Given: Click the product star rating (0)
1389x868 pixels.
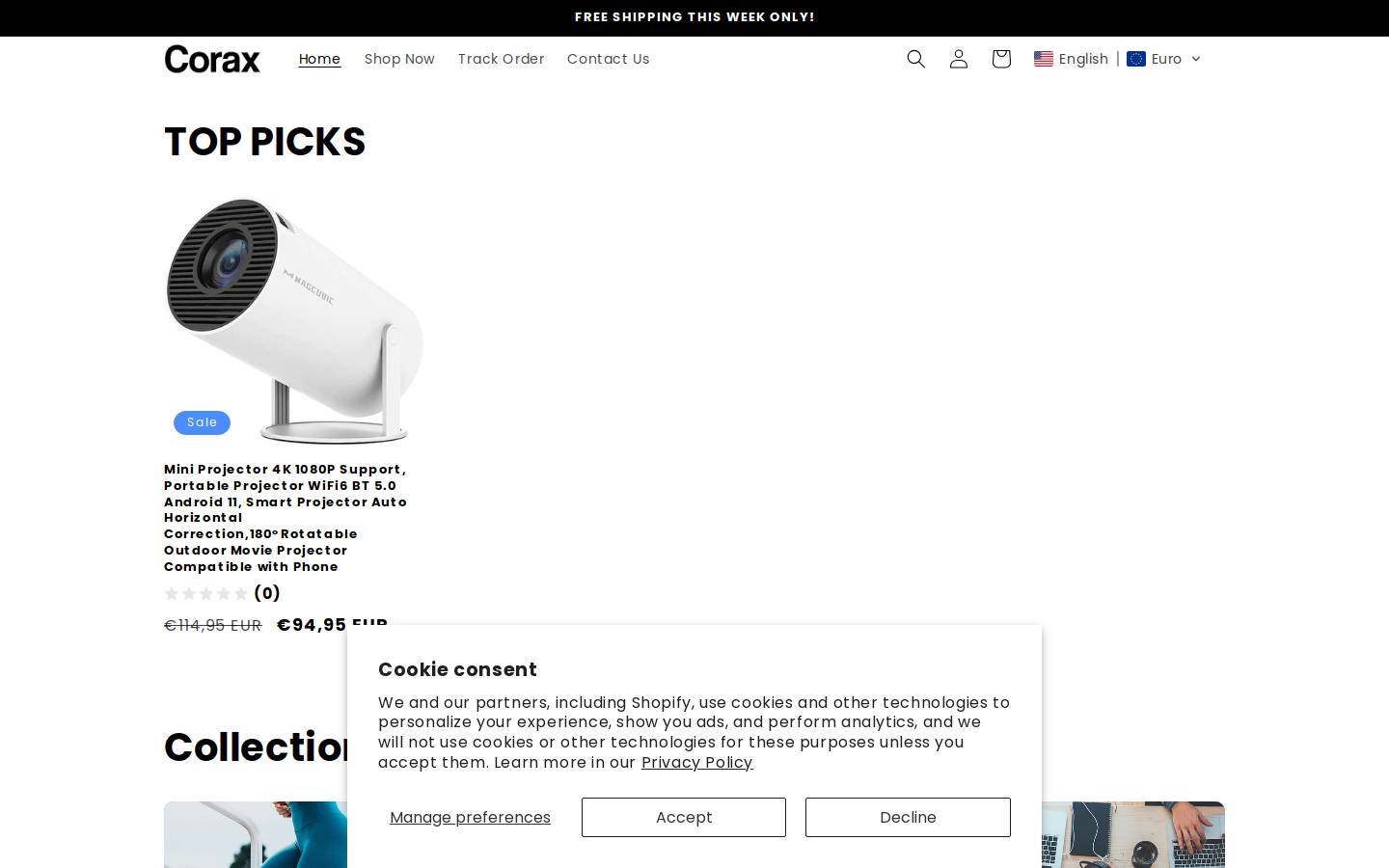Looking at the screenshot, I should coord(222,593).
